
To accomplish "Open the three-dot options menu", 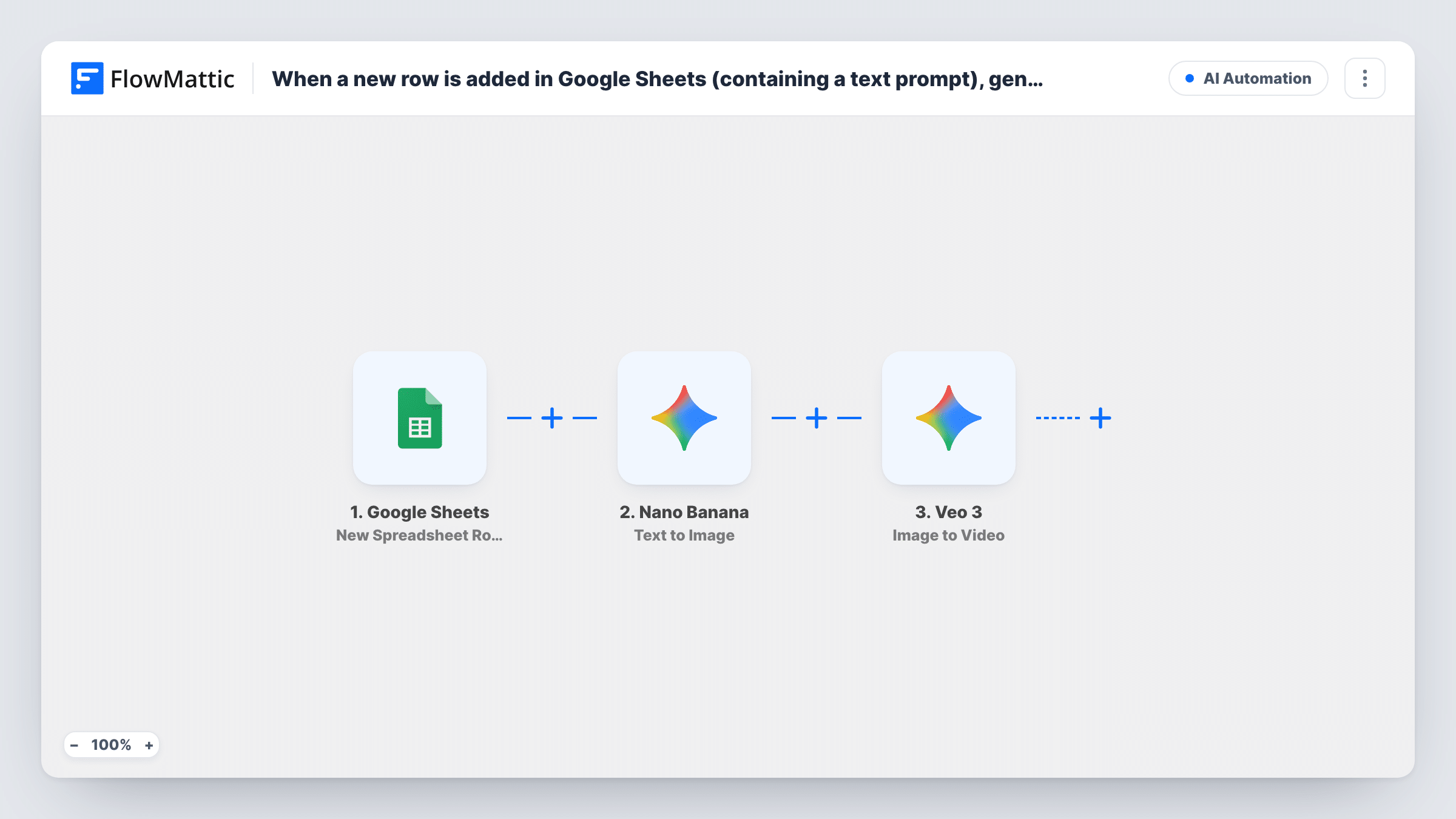I will pyautogui.click(x=1365, y=78).
